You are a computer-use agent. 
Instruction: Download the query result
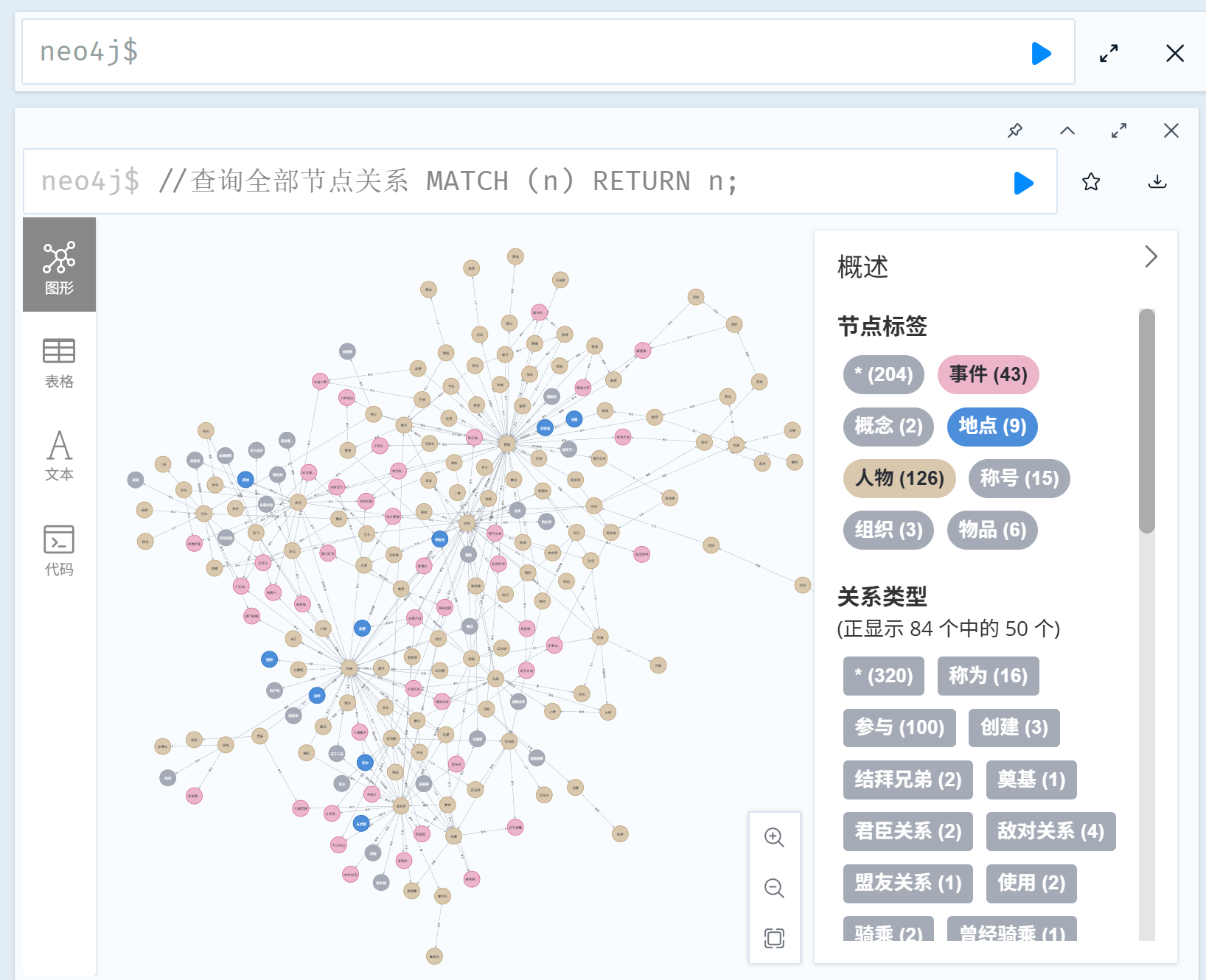pyautogui.click(x=1158, y=182)
